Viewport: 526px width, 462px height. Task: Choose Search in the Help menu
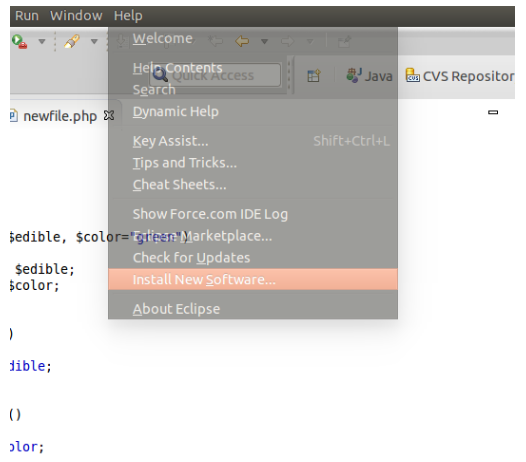coord(253,90)
